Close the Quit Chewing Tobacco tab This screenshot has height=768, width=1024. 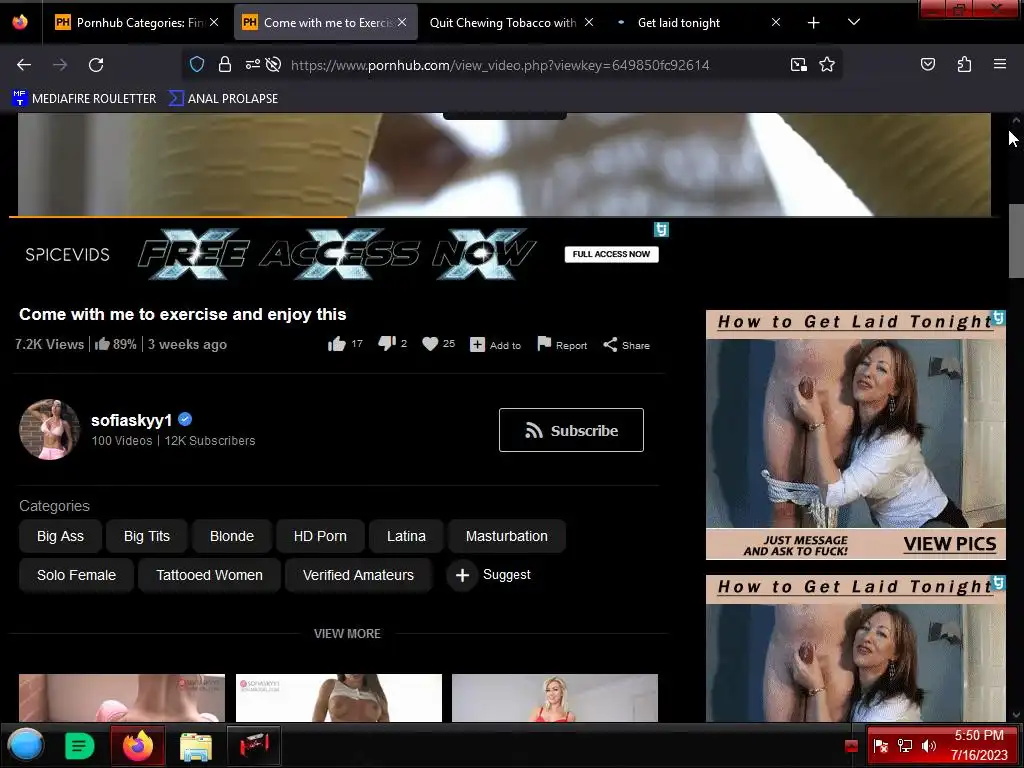coord(589,22)
